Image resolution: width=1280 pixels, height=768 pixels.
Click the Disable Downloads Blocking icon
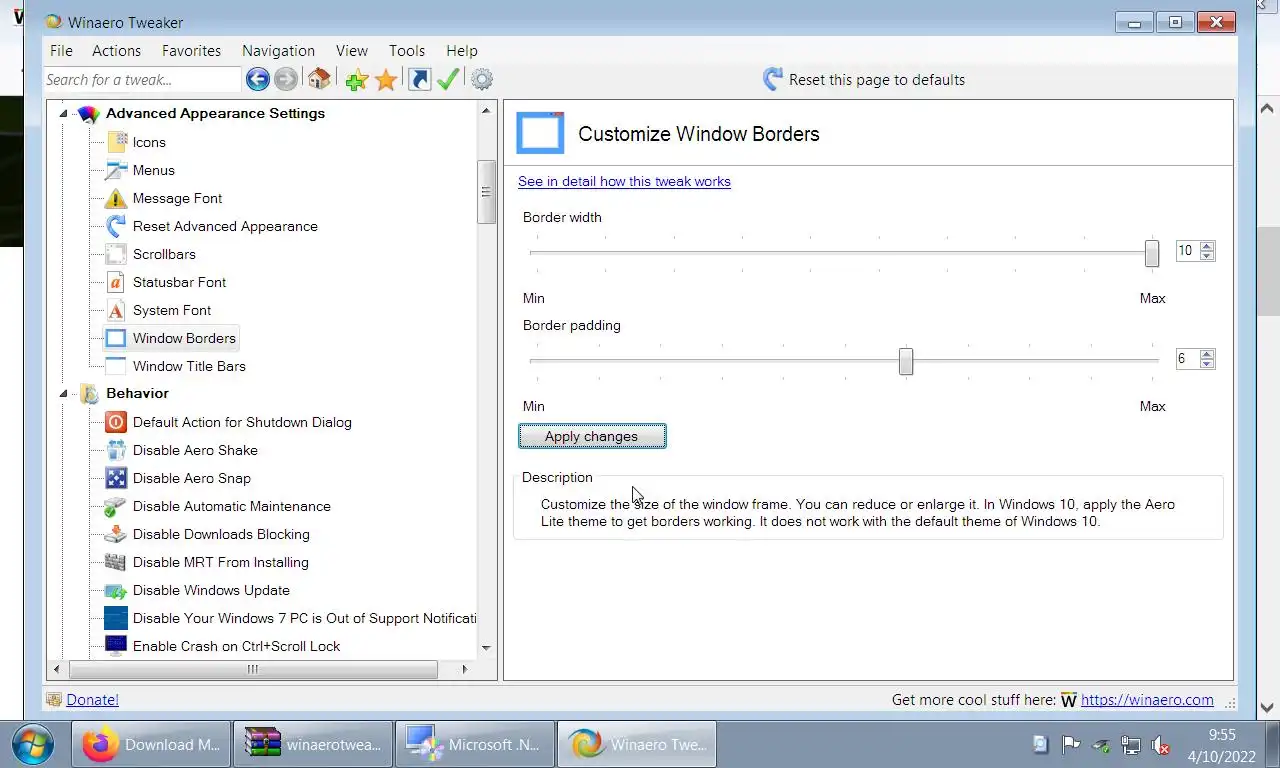tap(116, 534)
